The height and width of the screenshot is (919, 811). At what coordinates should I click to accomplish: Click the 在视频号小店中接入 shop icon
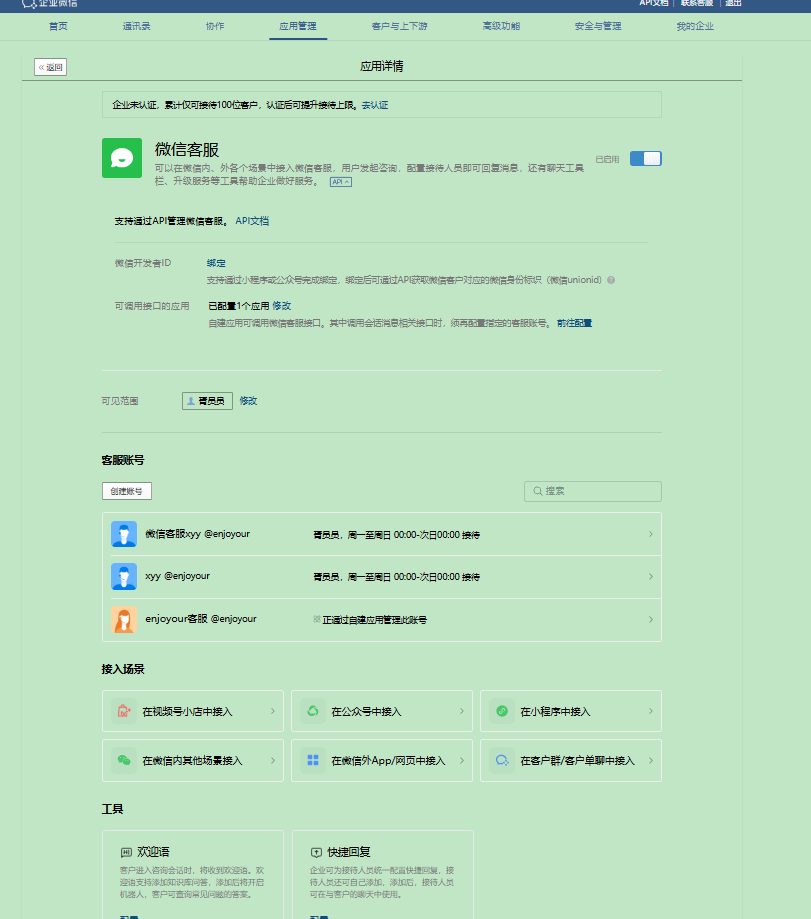pyautogui.click(x=124, y=711)
